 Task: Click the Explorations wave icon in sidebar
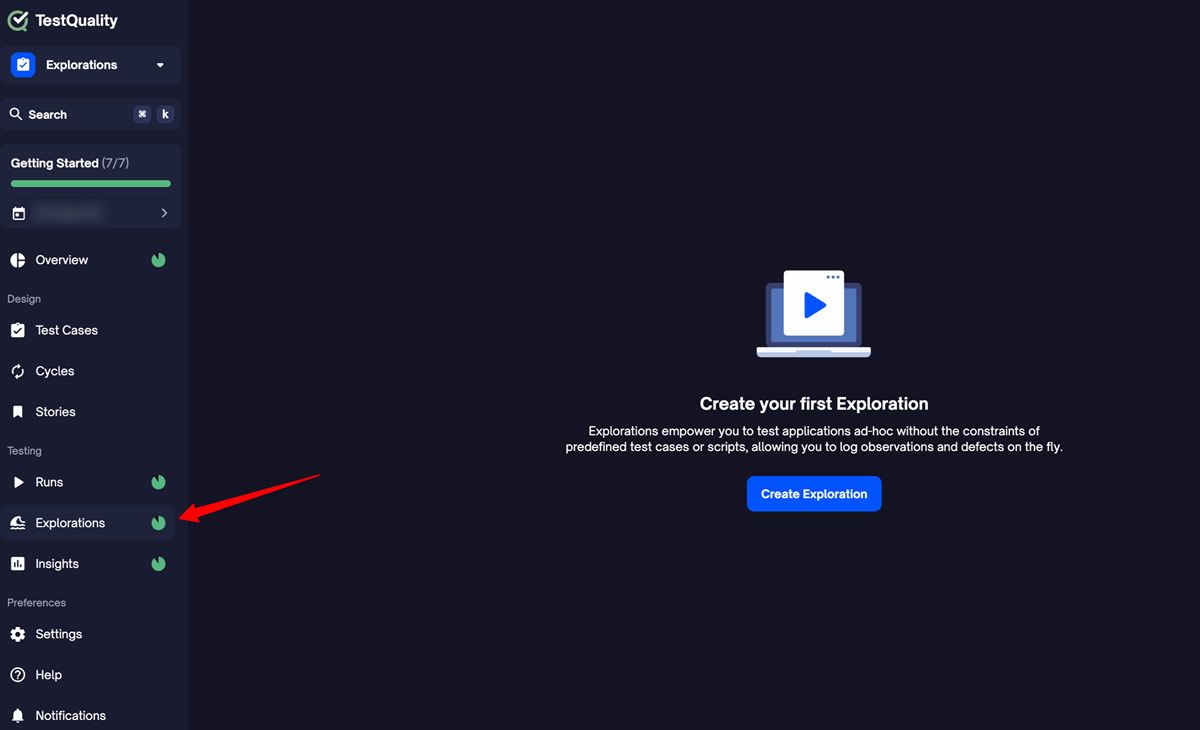(x=18, y=523)
